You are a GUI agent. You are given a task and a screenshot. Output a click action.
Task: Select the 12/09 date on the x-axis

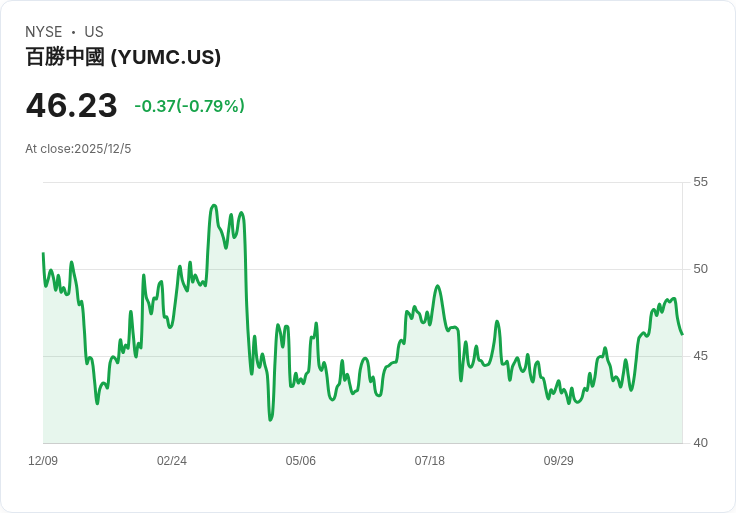click(43, 461)
